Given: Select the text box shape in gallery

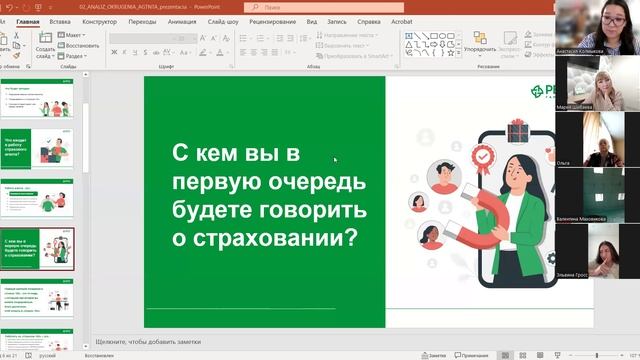Looking at the screenshot, I should point(409,36).
